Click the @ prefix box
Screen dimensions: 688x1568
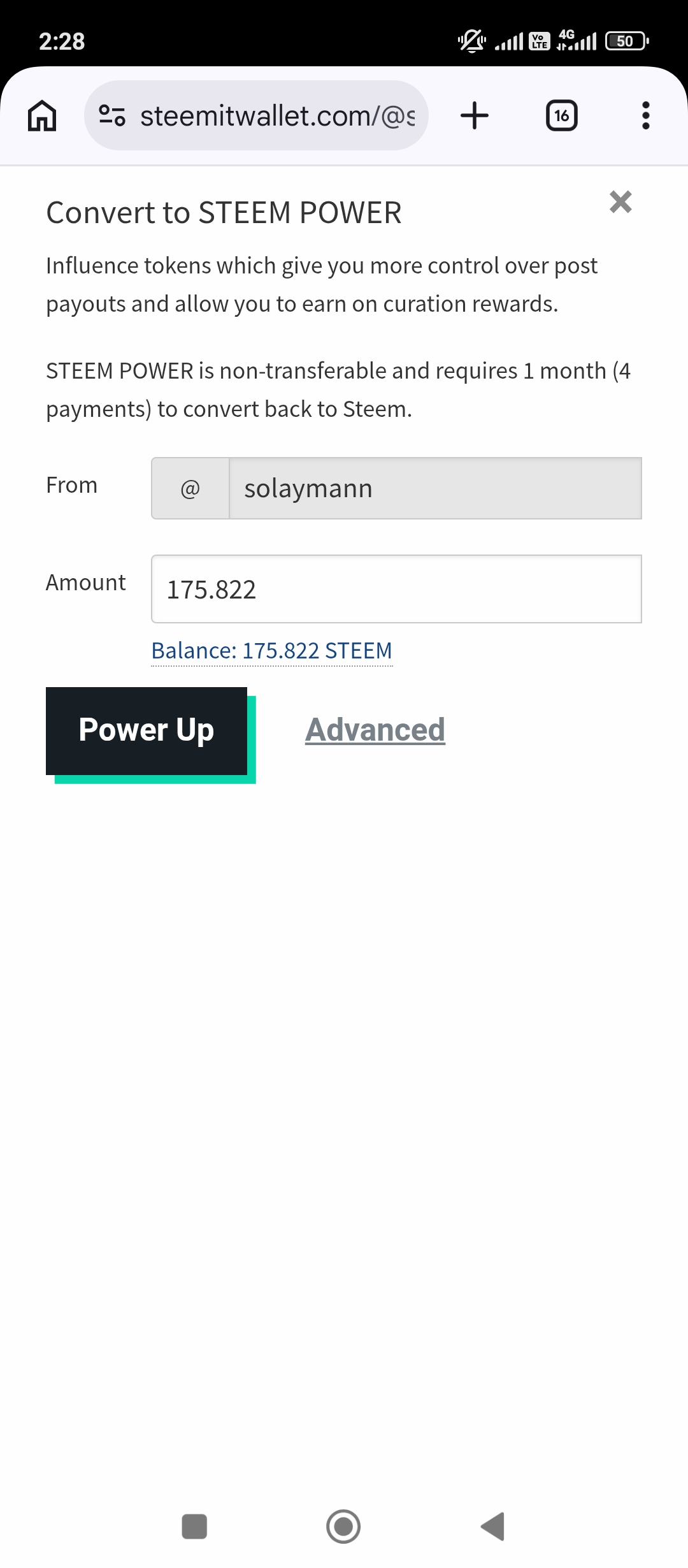coord(190,489)
